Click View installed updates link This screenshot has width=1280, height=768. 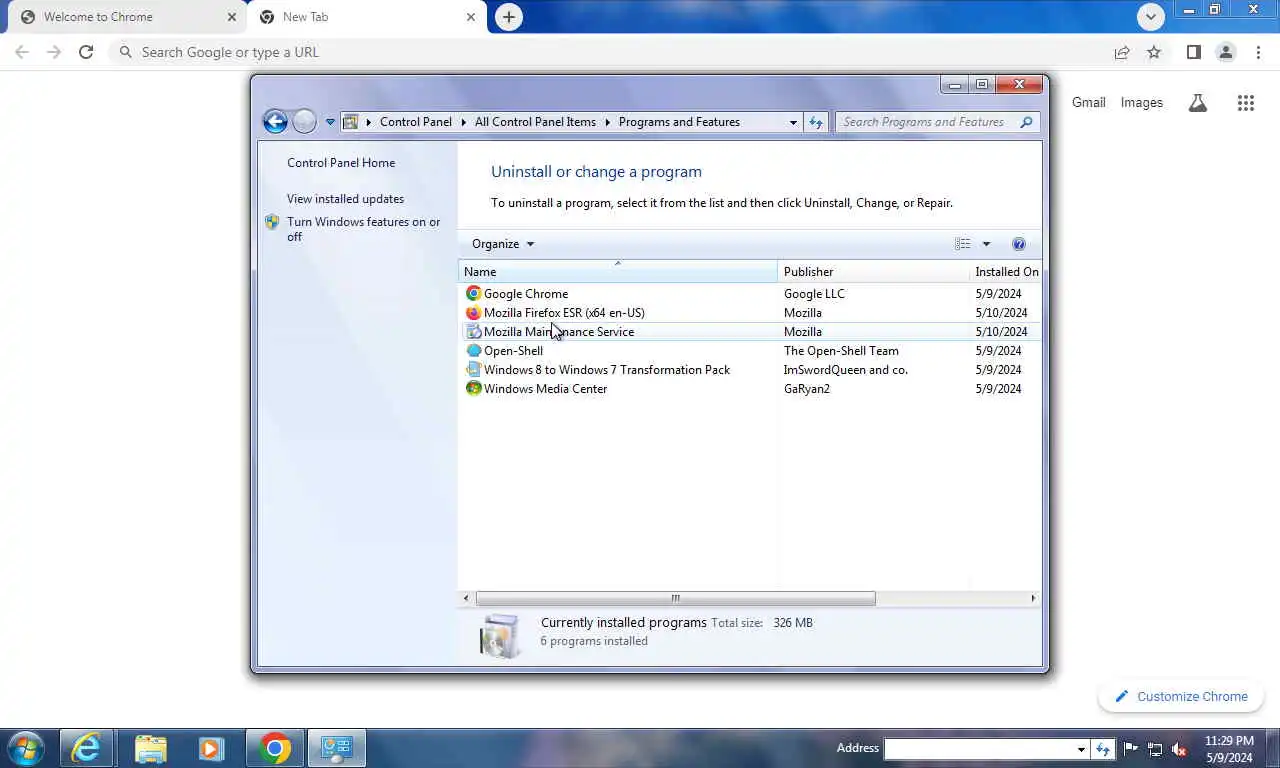[345, 198]
